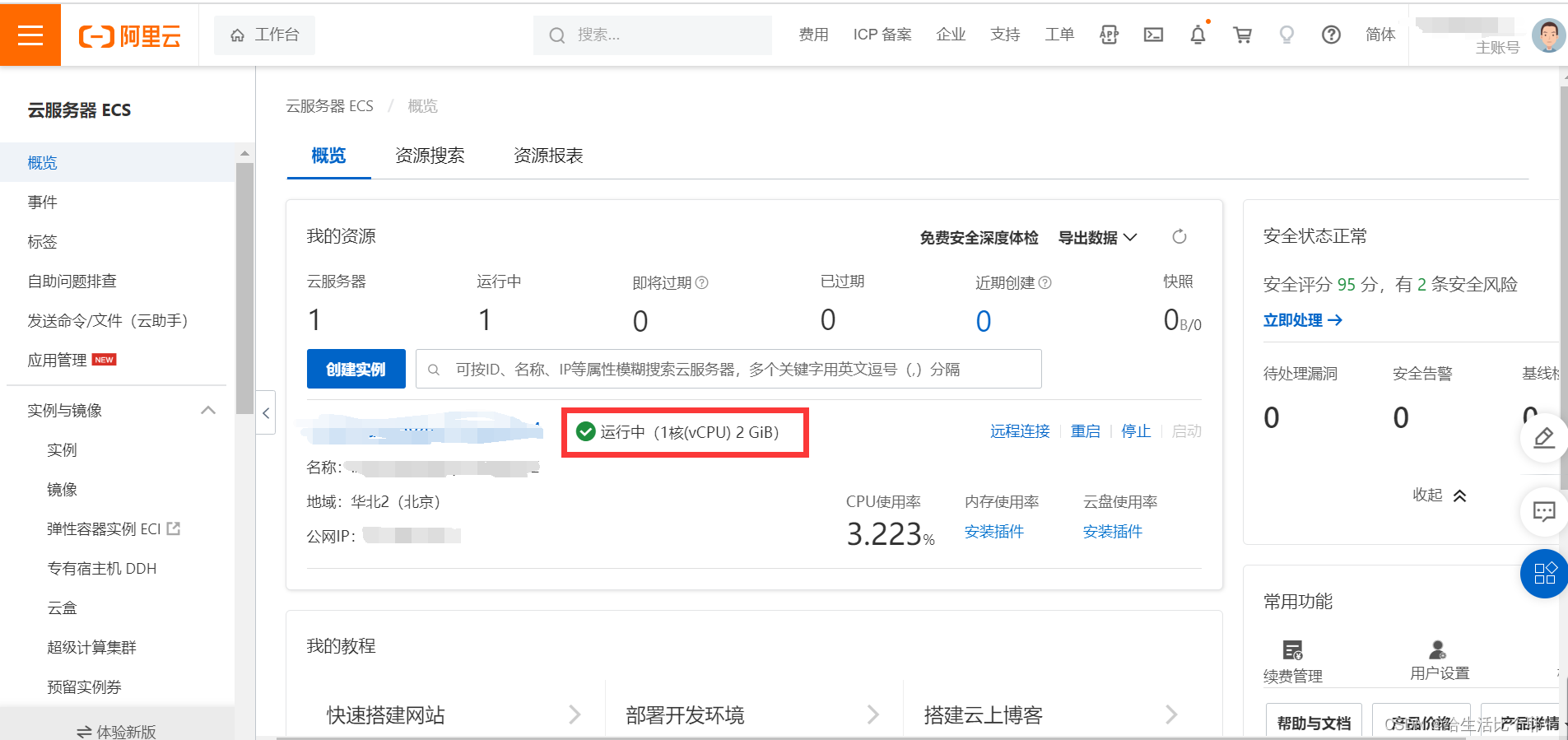Open the 工作台 workbench button
Screen dimensions: 1568x740
click(264, 35)
